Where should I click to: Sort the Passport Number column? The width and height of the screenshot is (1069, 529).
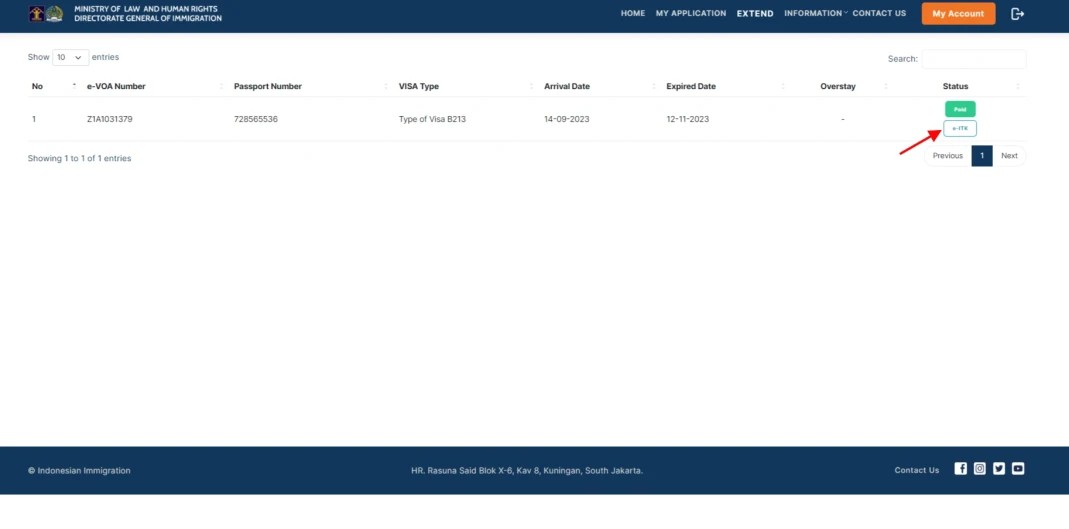point(387,86)
